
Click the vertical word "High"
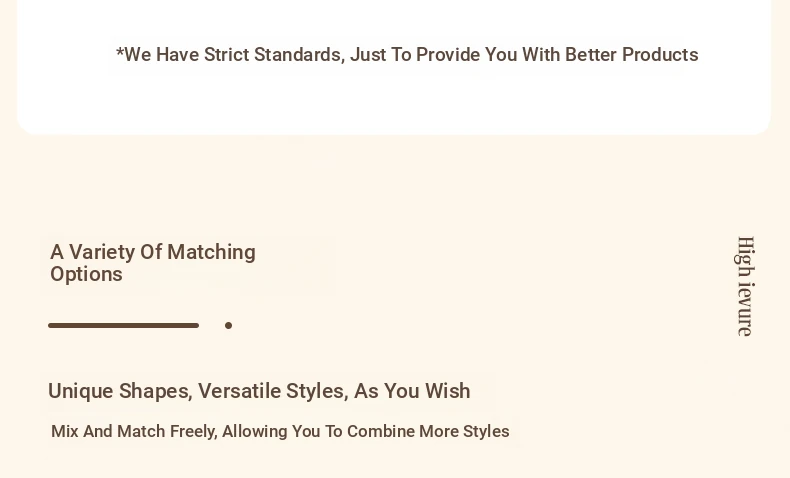745,257
